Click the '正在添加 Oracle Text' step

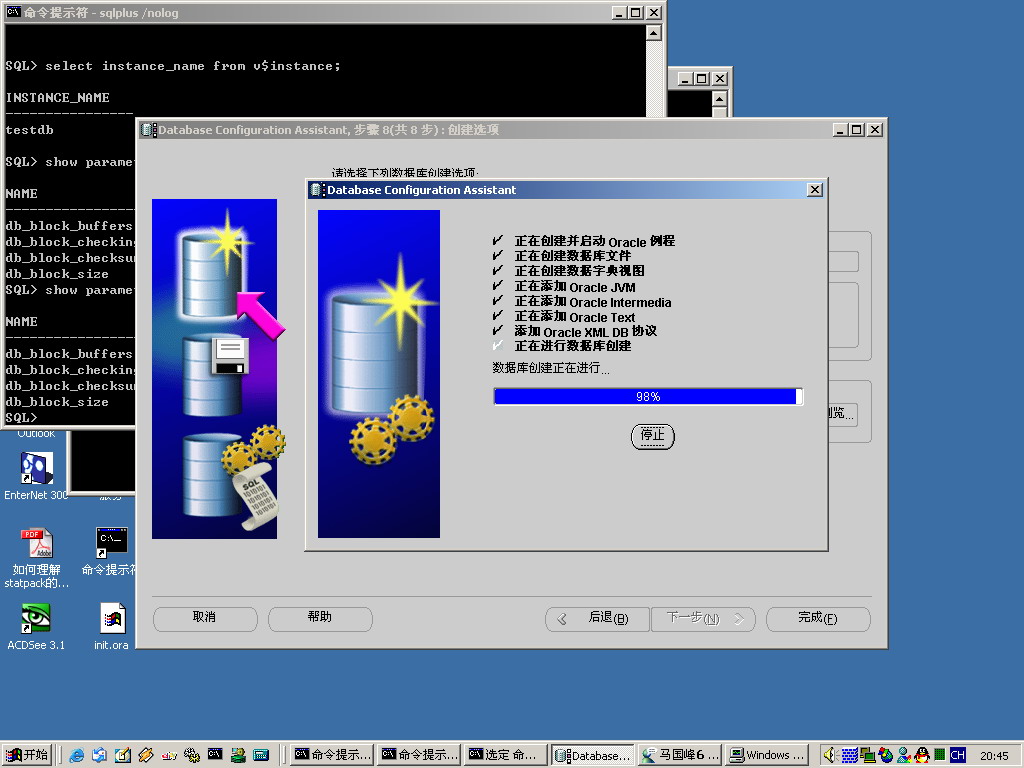point(575,316)
